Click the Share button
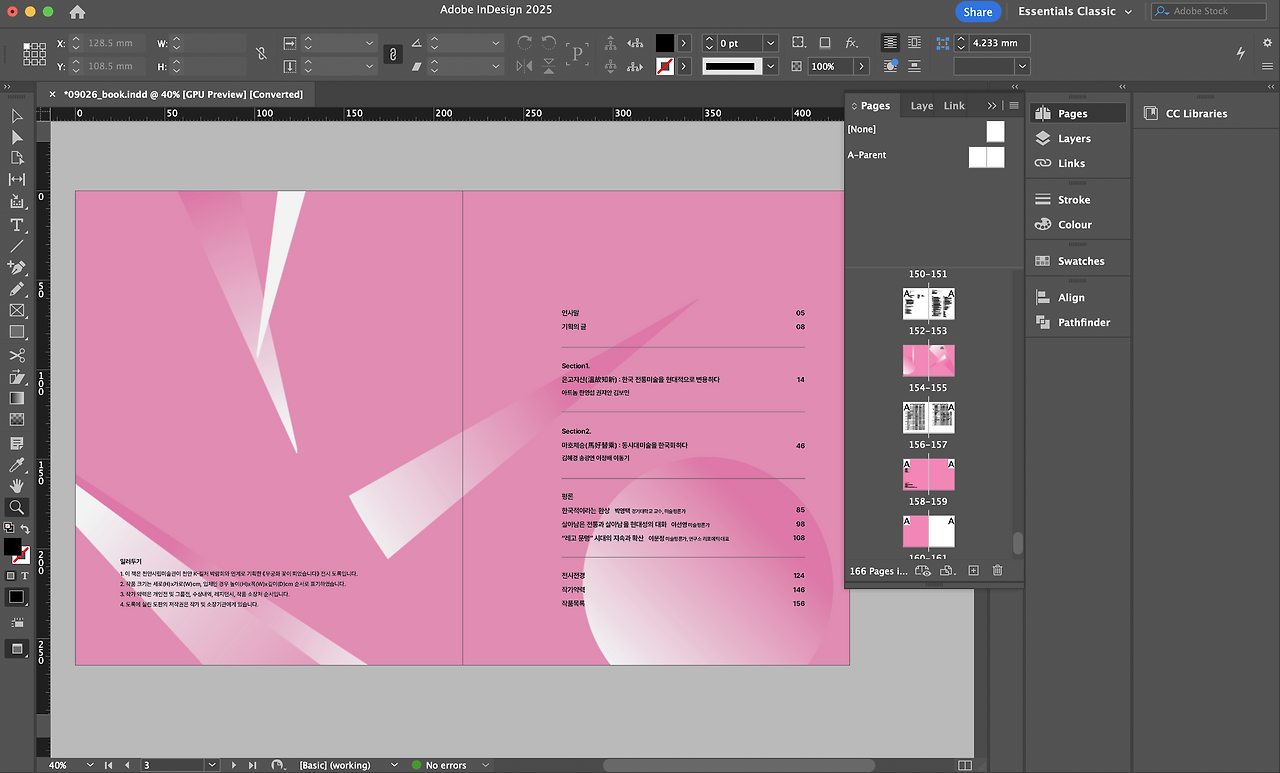 click(x=977, y=12)
